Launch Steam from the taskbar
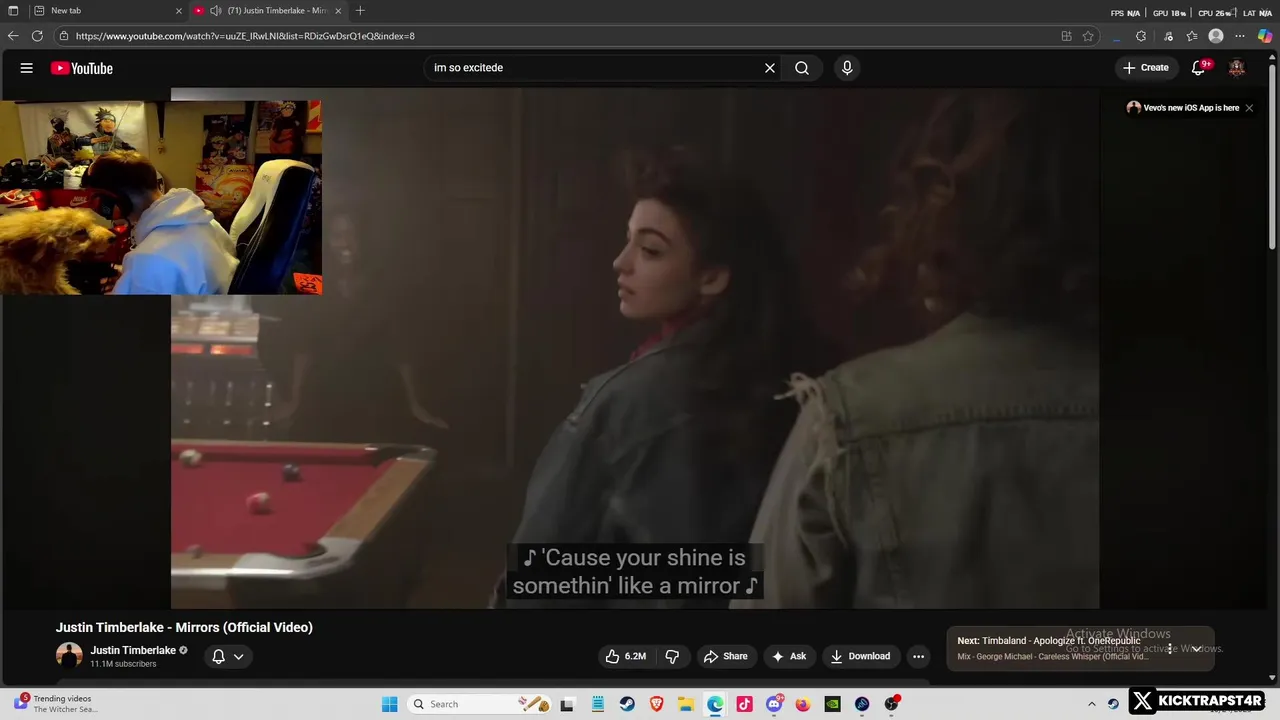 (x=627, y=704)
